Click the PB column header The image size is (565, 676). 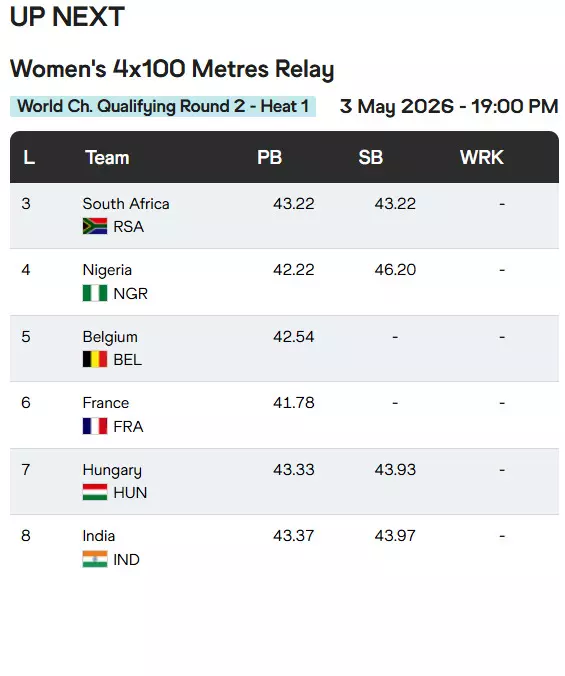click(269, 157)
